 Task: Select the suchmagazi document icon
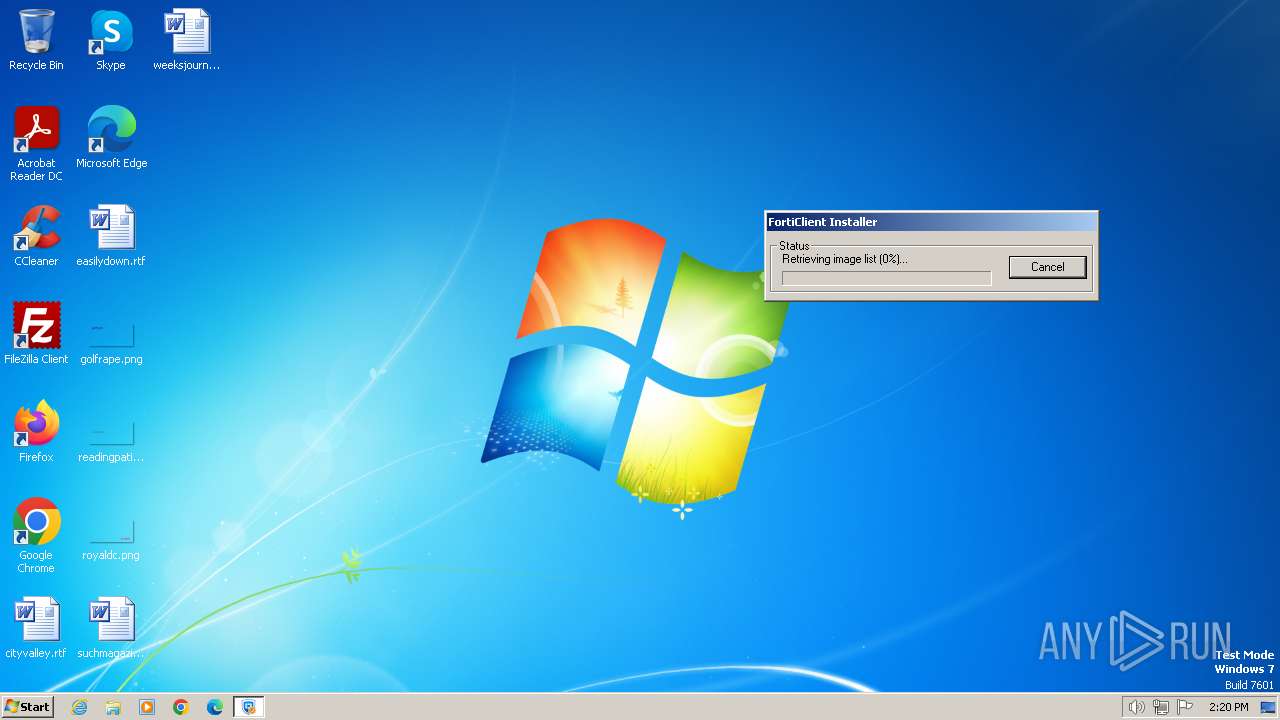point(111,628)
